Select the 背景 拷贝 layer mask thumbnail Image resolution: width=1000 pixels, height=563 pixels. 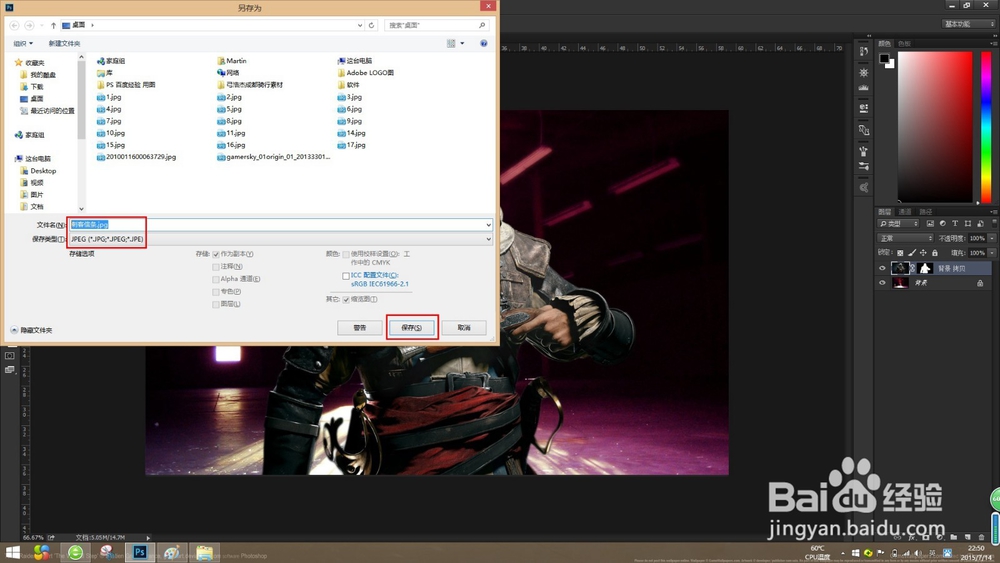click(925, 268)
